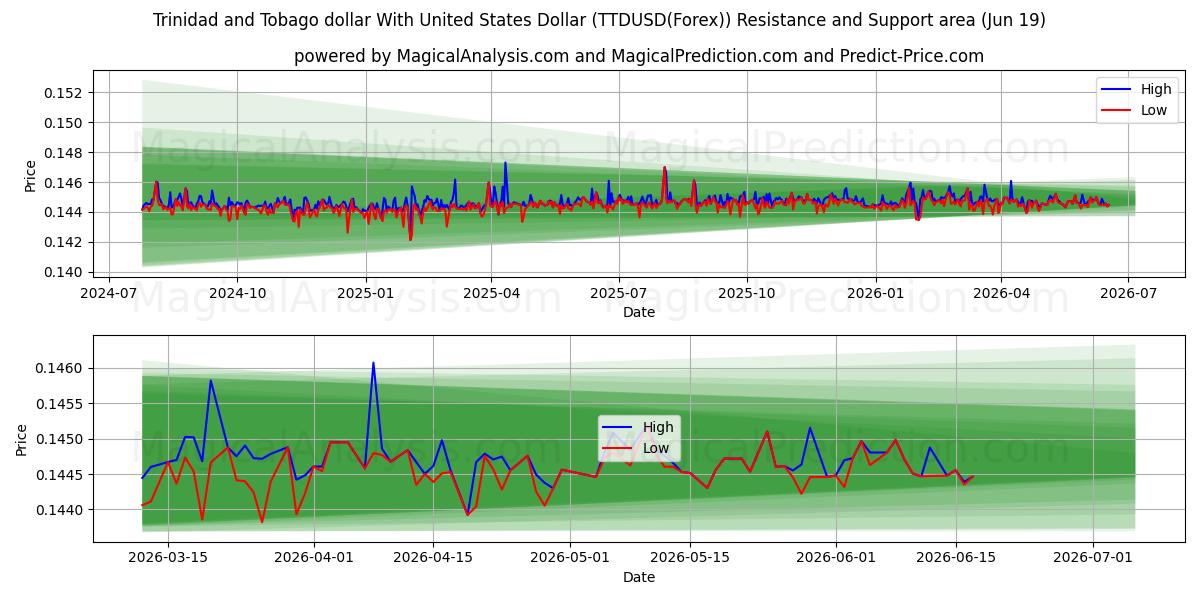
Task: Click the 2024-10 date label on the top axis
Action: (x=237, y=294)
